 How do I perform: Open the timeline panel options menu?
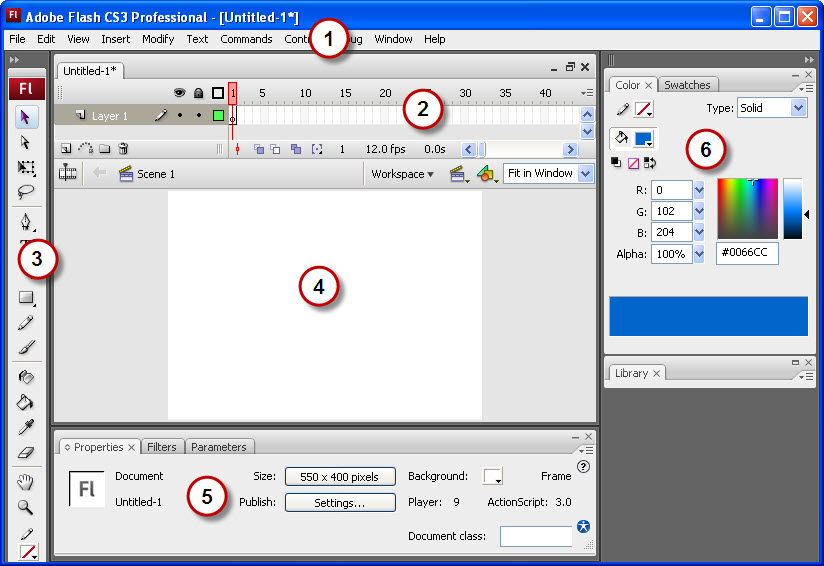(x=588, y=93)
